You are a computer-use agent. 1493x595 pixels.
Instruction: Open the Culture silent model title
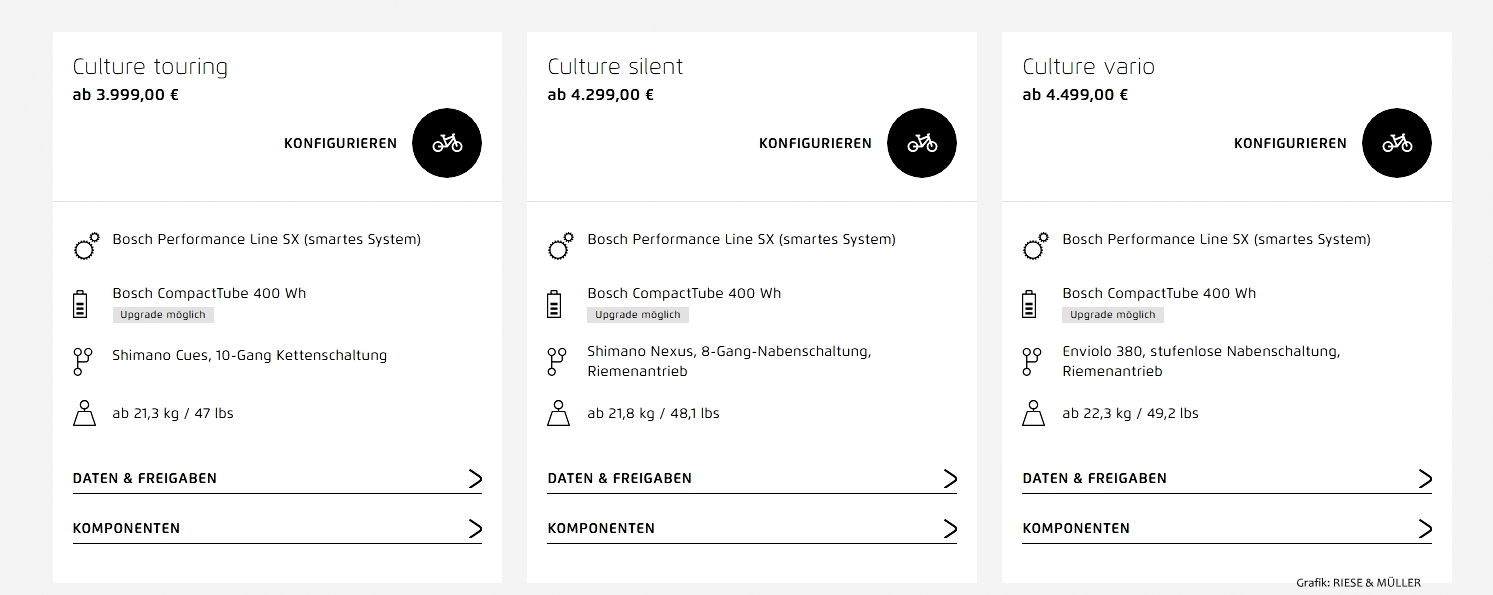615,67
